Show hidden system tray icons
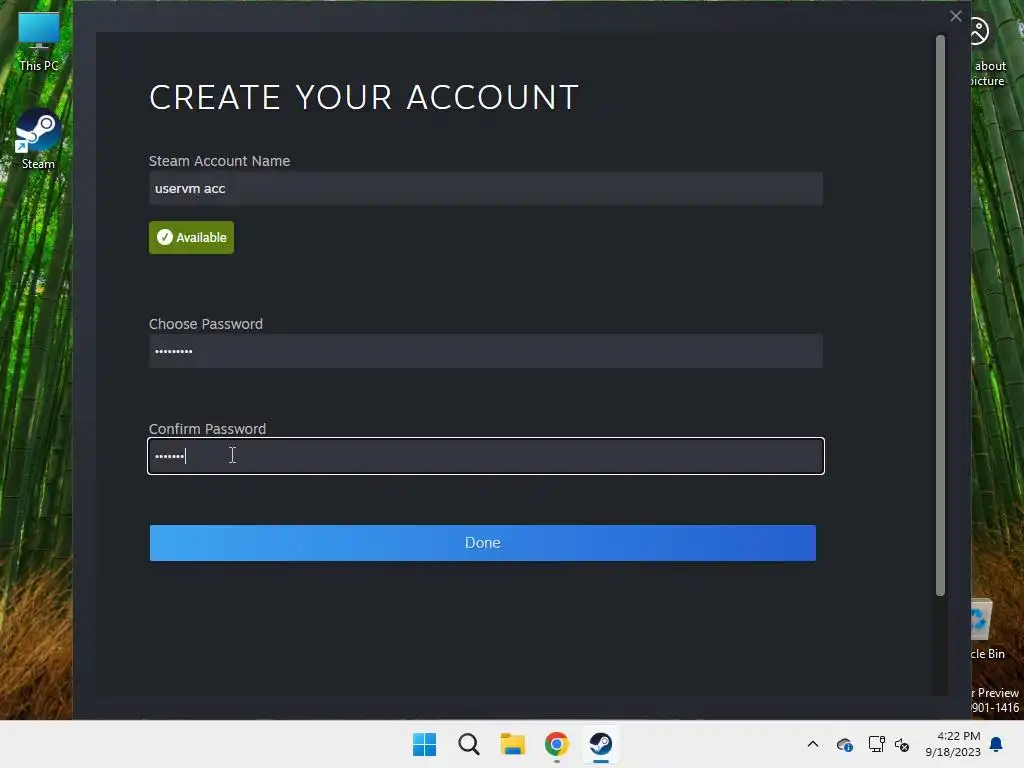Image resolution: width=1024 pixels, height=768 pixels. [x=812, y=744]
